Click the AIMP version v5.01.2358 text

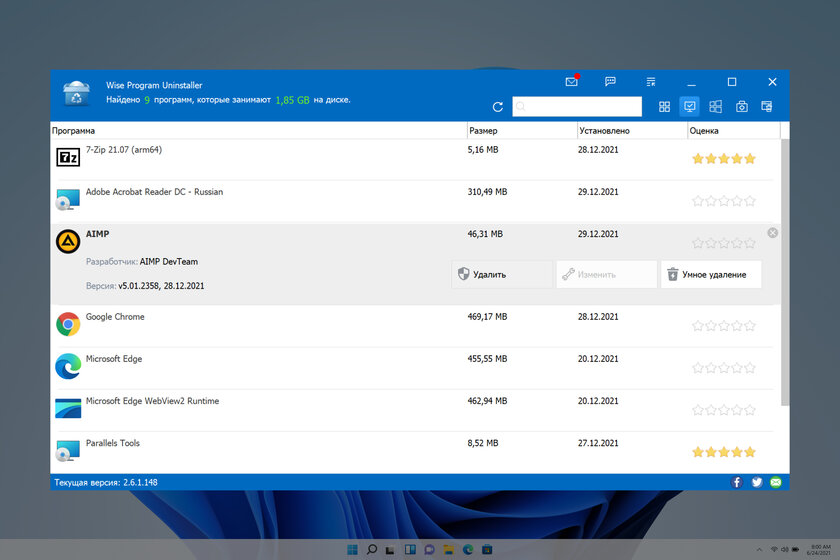pos(161,286)
